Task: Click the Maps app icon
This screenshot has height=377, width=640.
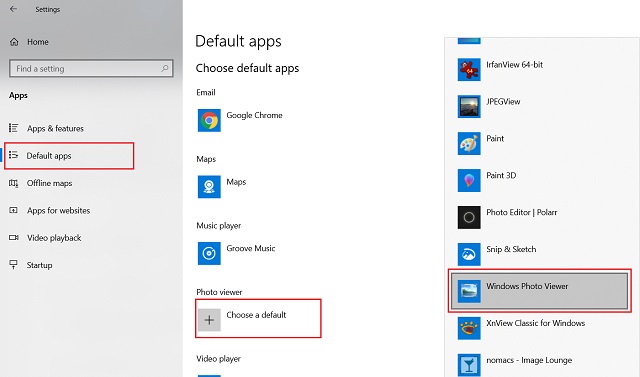Action: click(209, 187)
